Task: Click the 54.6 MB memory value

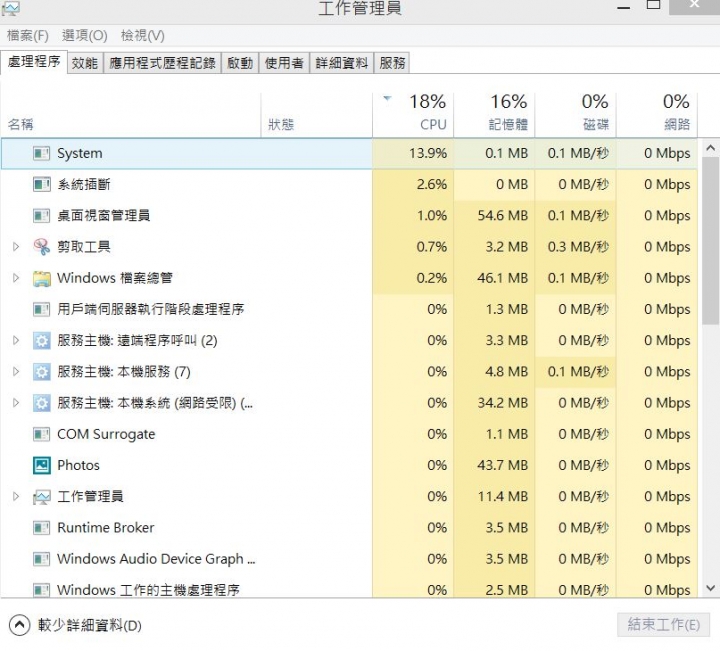Action: 503,216
